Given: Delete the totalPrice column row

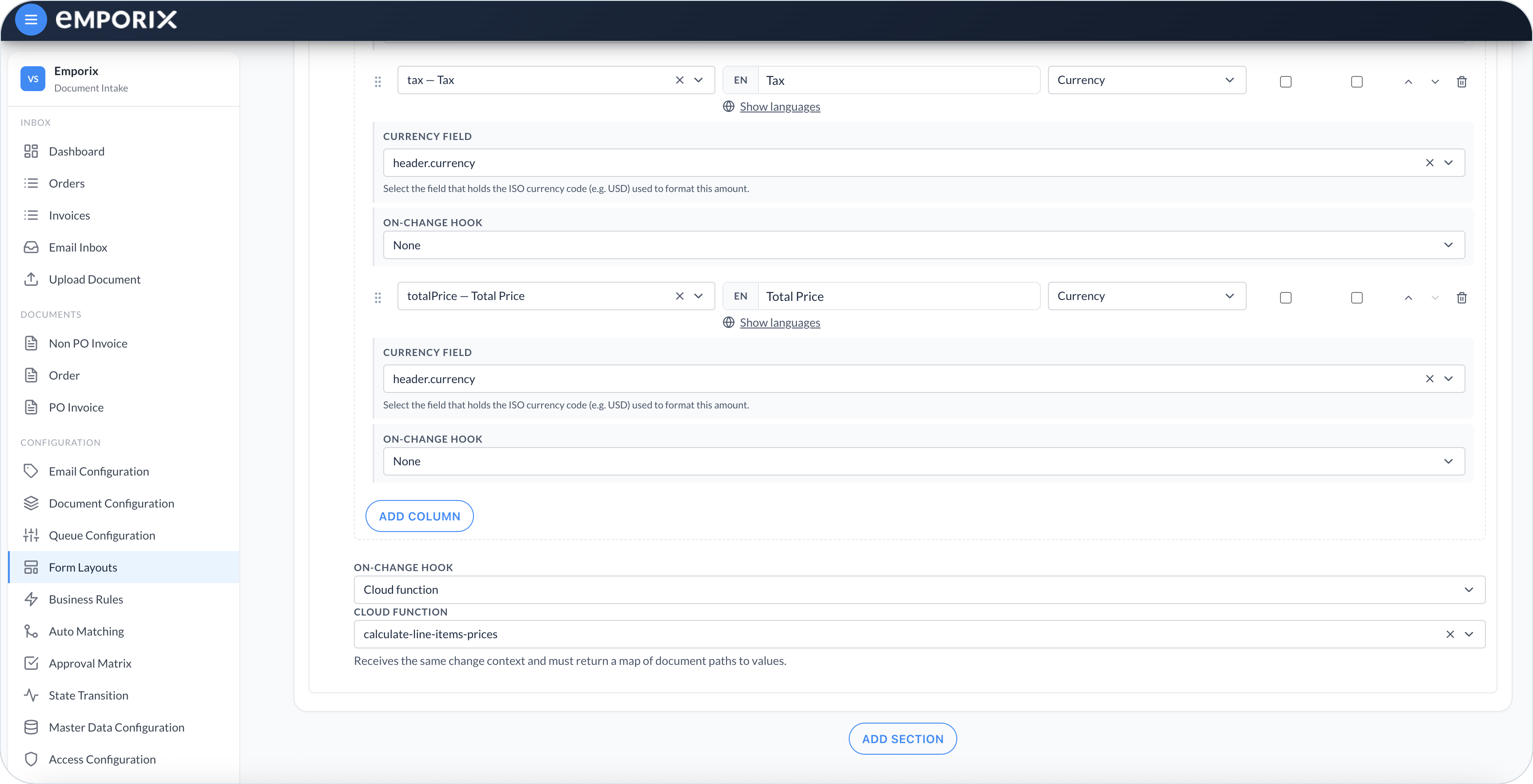Looking at the screenshot, I should click(1461, 297).
